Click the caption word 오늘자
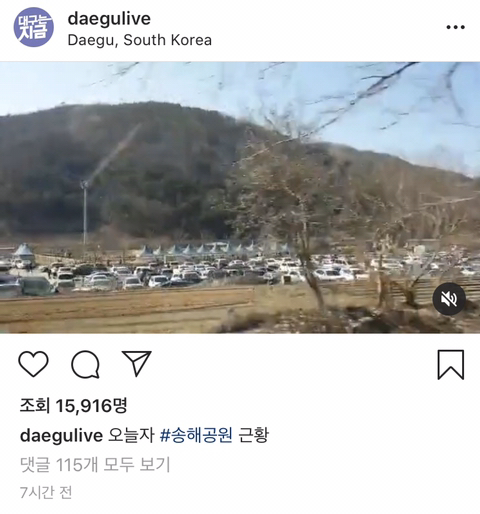The height and width of the screenshot is (514, 480). [x=131, y=435]
